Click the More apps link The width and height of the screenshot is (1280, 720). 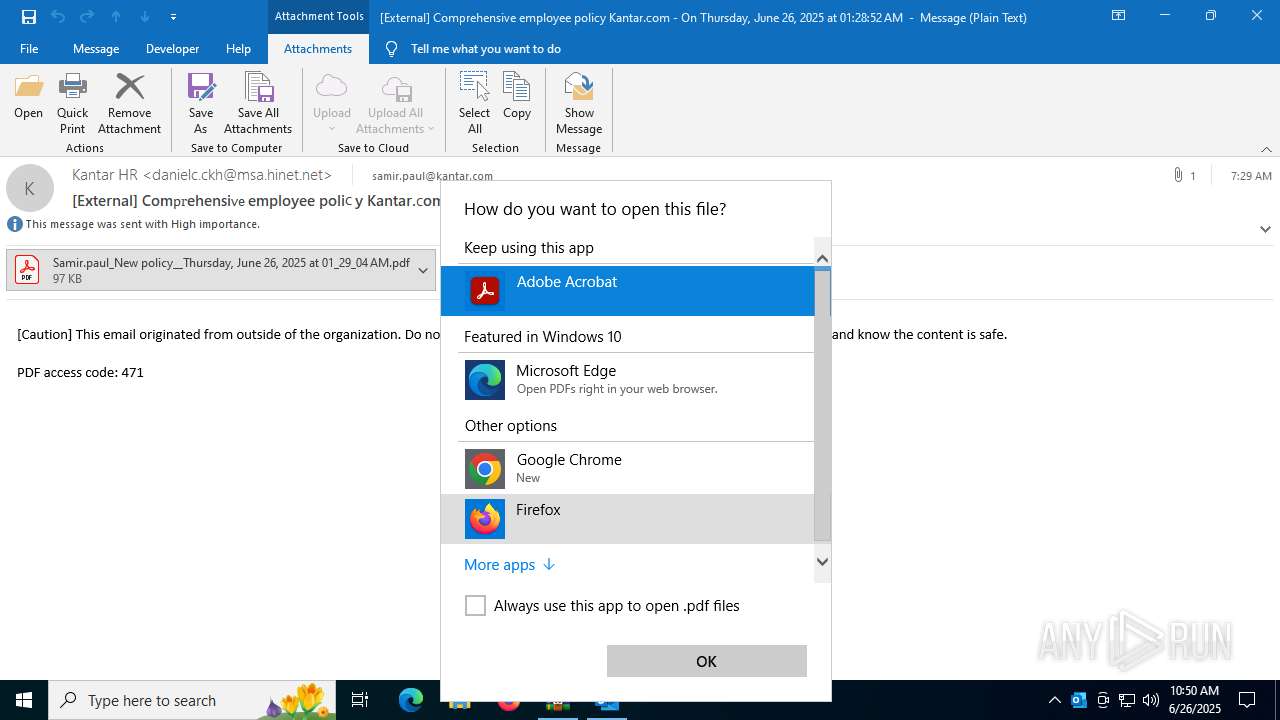tap(509, 565)
